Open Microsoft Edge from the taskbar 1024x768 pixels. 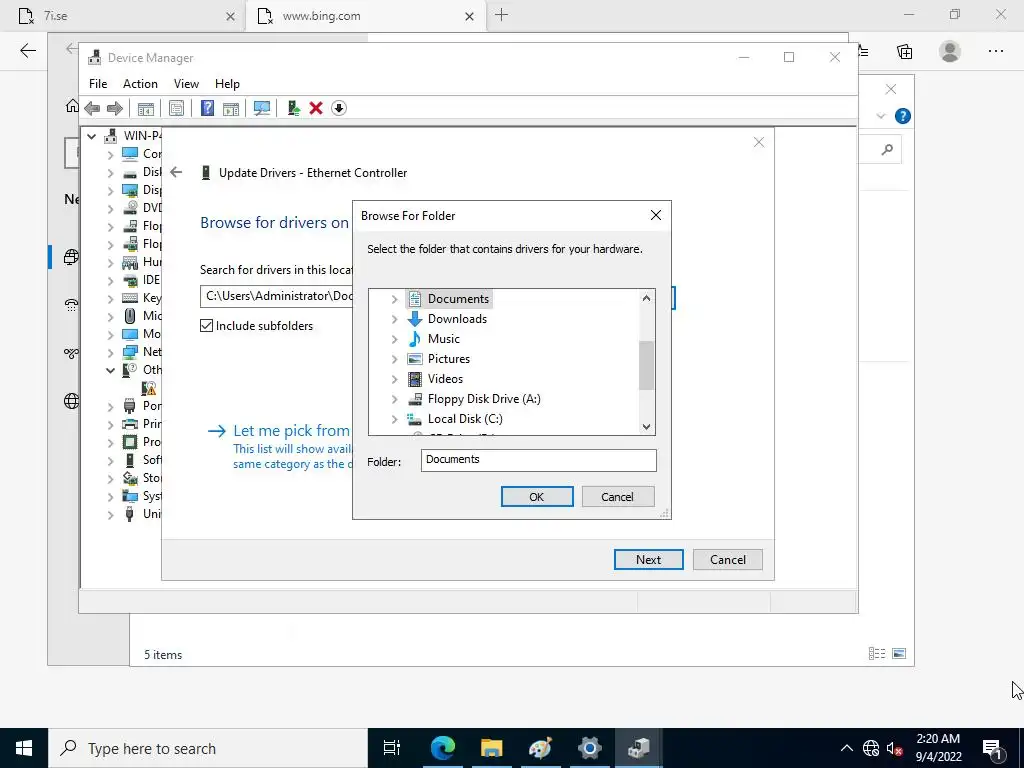[443, 748]
